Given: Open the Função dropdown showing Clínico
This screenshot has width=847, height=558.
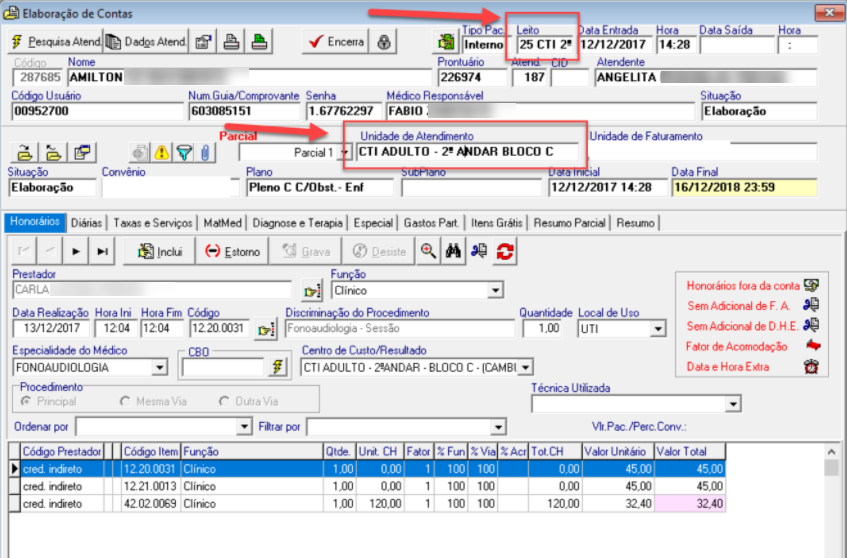Looking at the screenshot, I should click(495, 291).
